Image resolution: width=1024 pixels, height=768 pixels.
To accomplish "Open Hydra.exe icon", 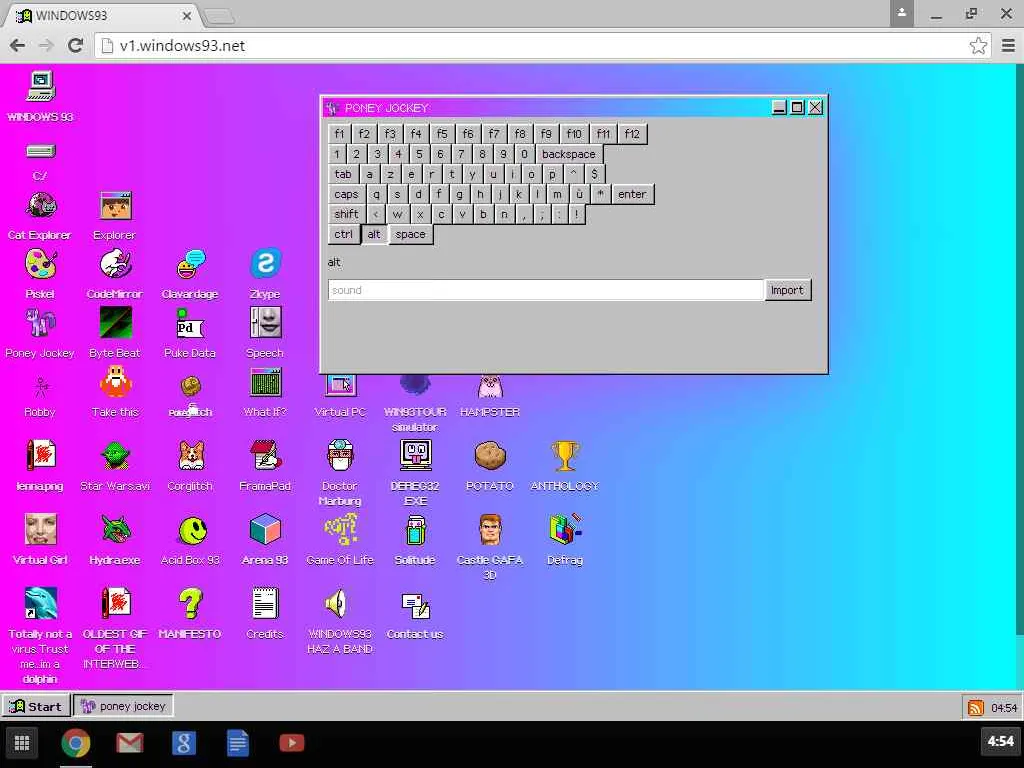I will point(116,529).
